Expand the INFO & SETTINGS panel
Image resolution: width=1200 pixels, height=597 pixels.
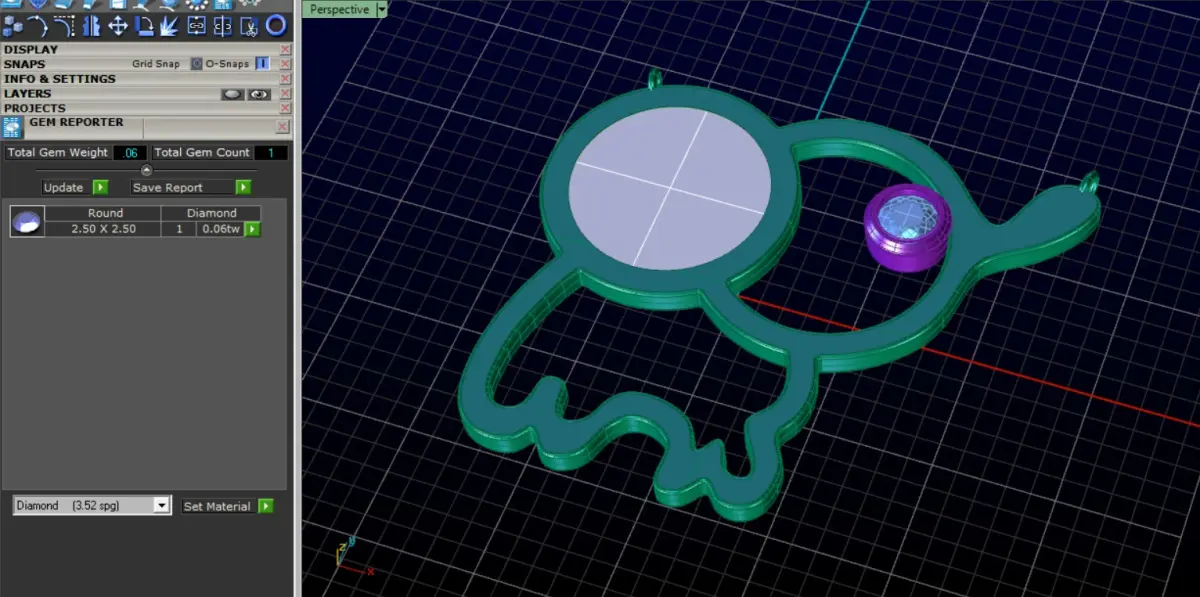tap(60, 79)
